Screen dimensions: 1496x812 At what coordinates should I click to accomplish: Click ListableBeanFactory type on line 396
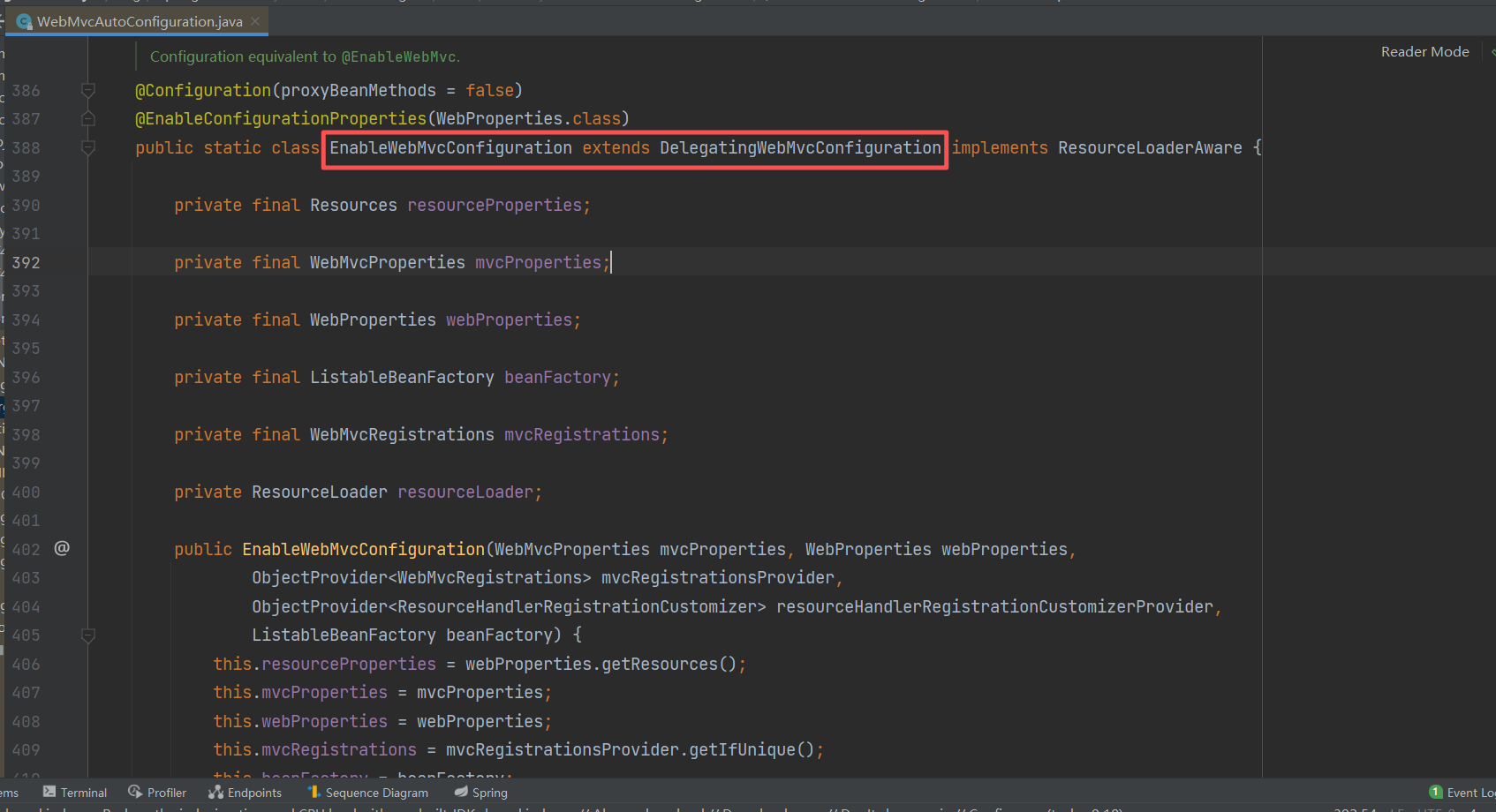pyautogui.click(x=402, y=377)
